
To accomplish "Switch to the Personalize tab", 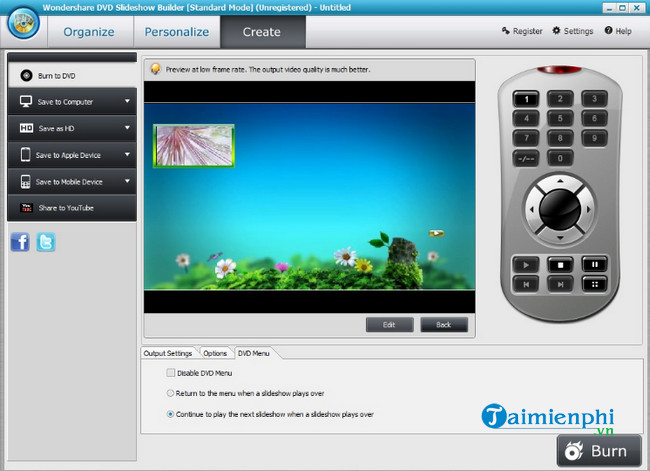I will click(177, 32).
